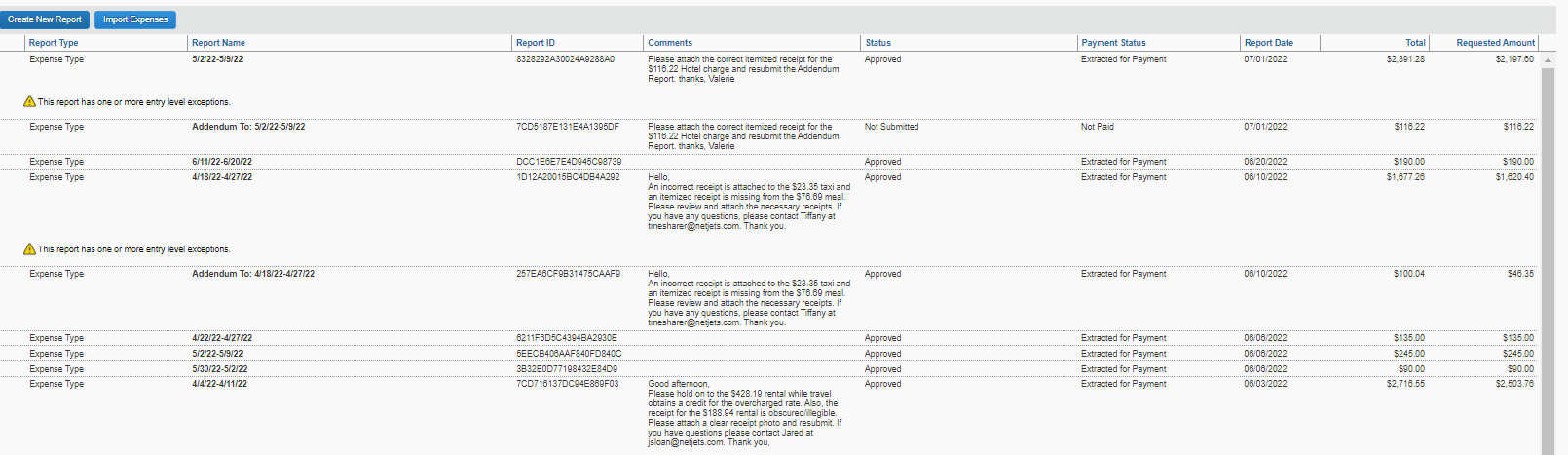
Task: Sort by Report Type column header
Action: [x=54, y=43]
